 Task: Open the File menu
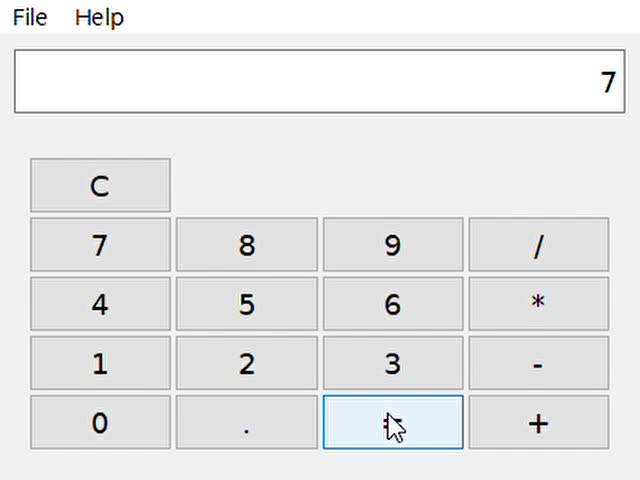click(30, 17)
